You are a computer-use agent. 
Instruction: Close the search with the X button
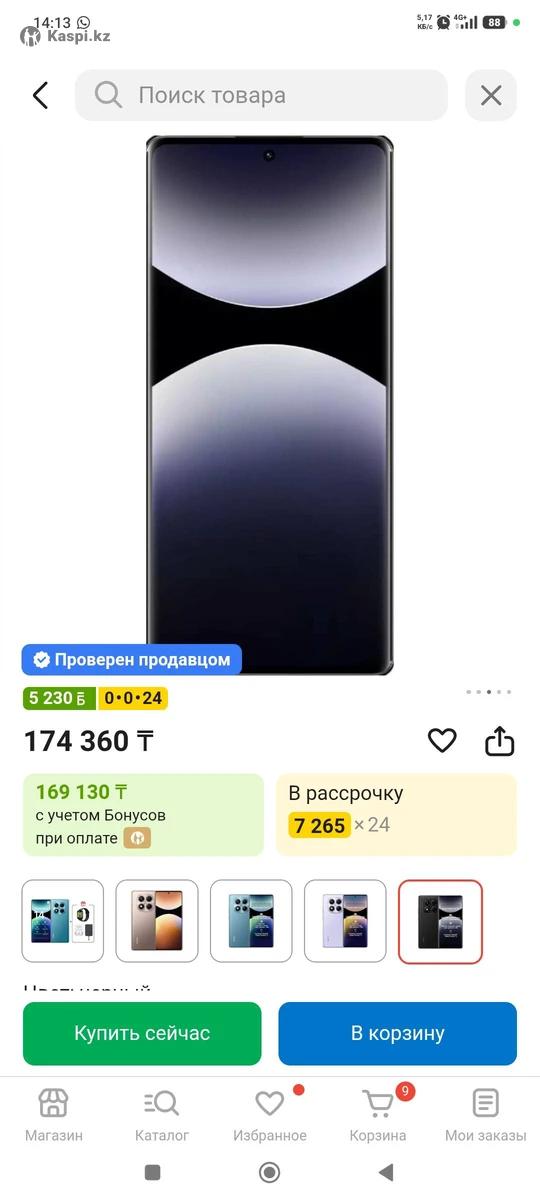pos(491,95)
